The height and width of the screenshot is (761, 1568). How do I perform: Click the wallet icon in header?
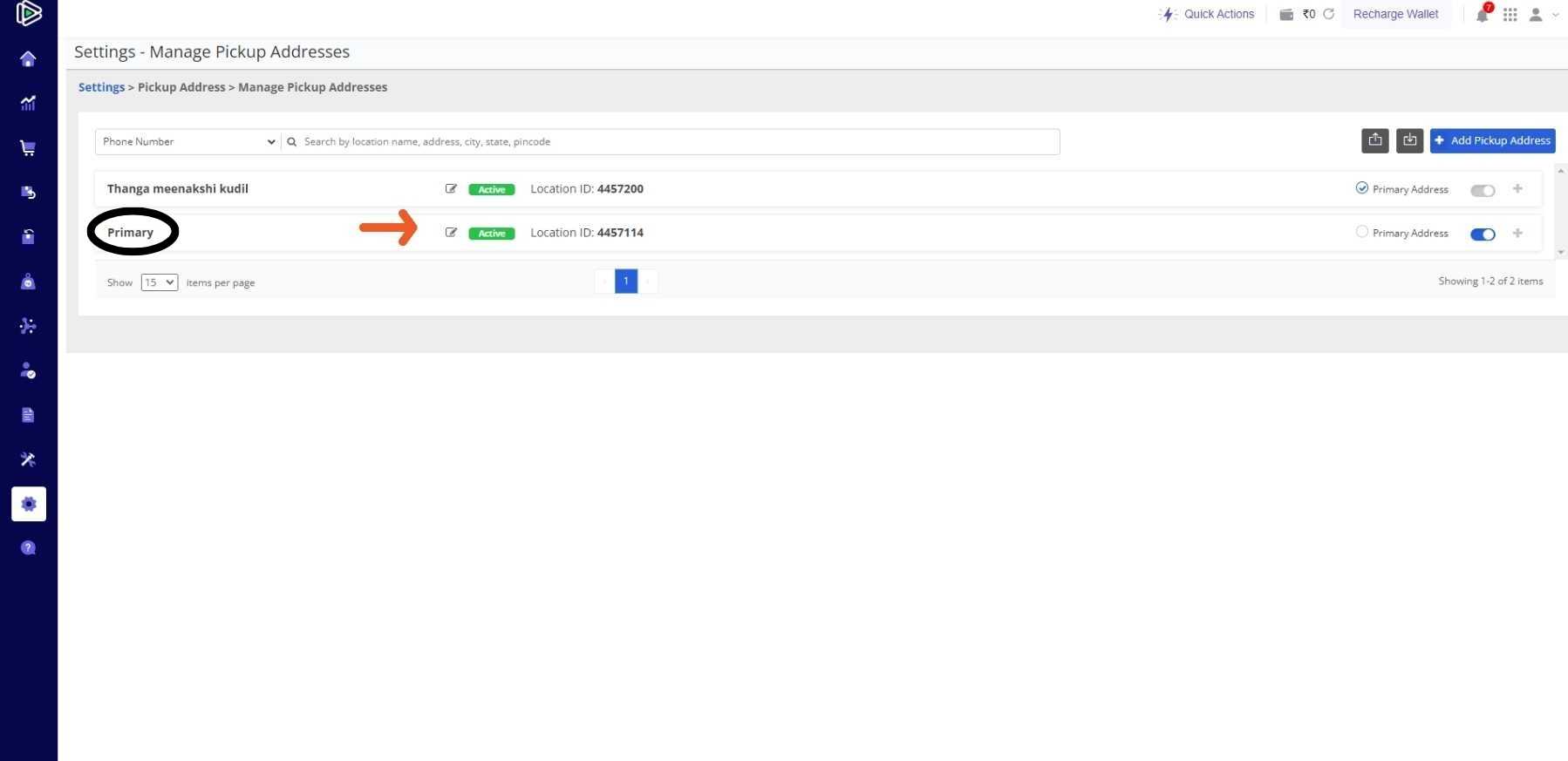(1286, 14)
